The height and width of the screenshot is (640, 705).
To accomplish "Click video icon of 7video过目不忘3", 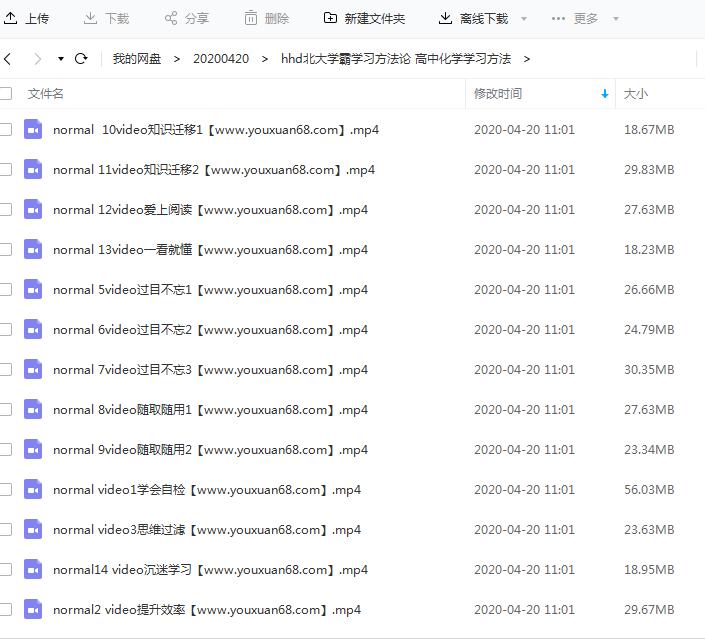I will pos(33,370).
